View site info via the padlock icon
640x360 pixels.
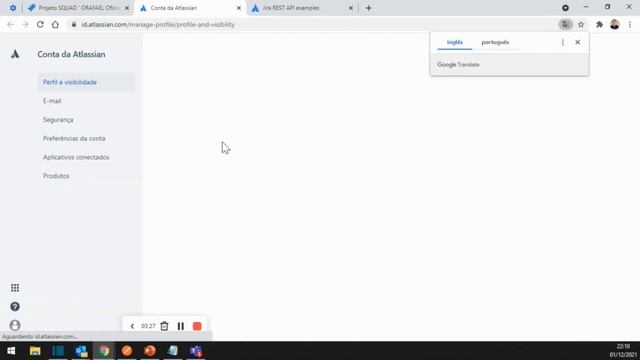click(x=74, y=24)
